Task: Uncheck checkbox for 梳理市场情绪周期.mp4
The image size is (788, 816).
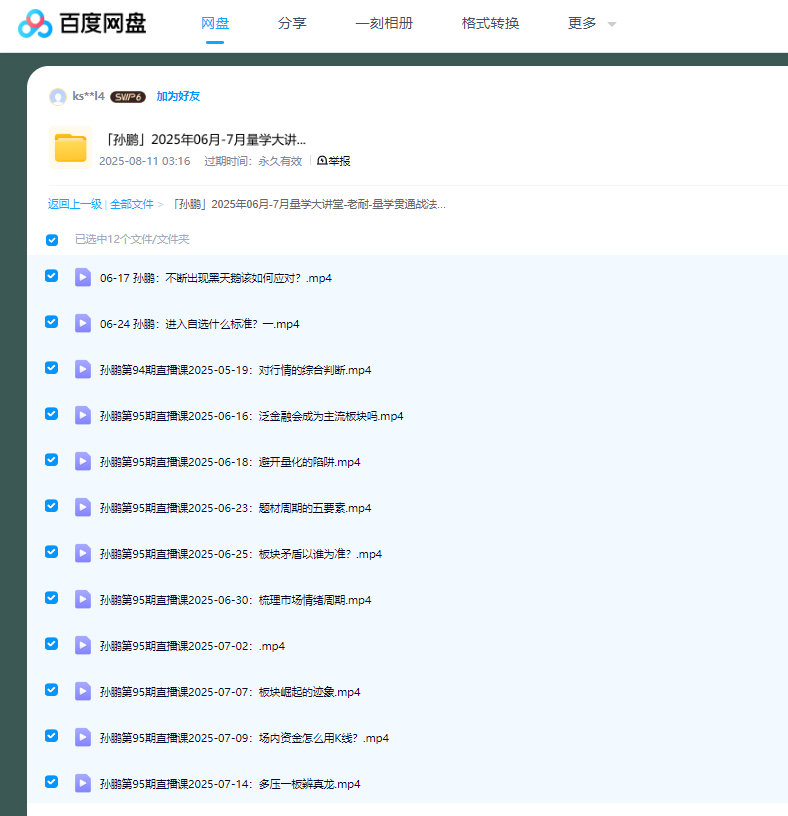Action: click(x=52, y=598)
